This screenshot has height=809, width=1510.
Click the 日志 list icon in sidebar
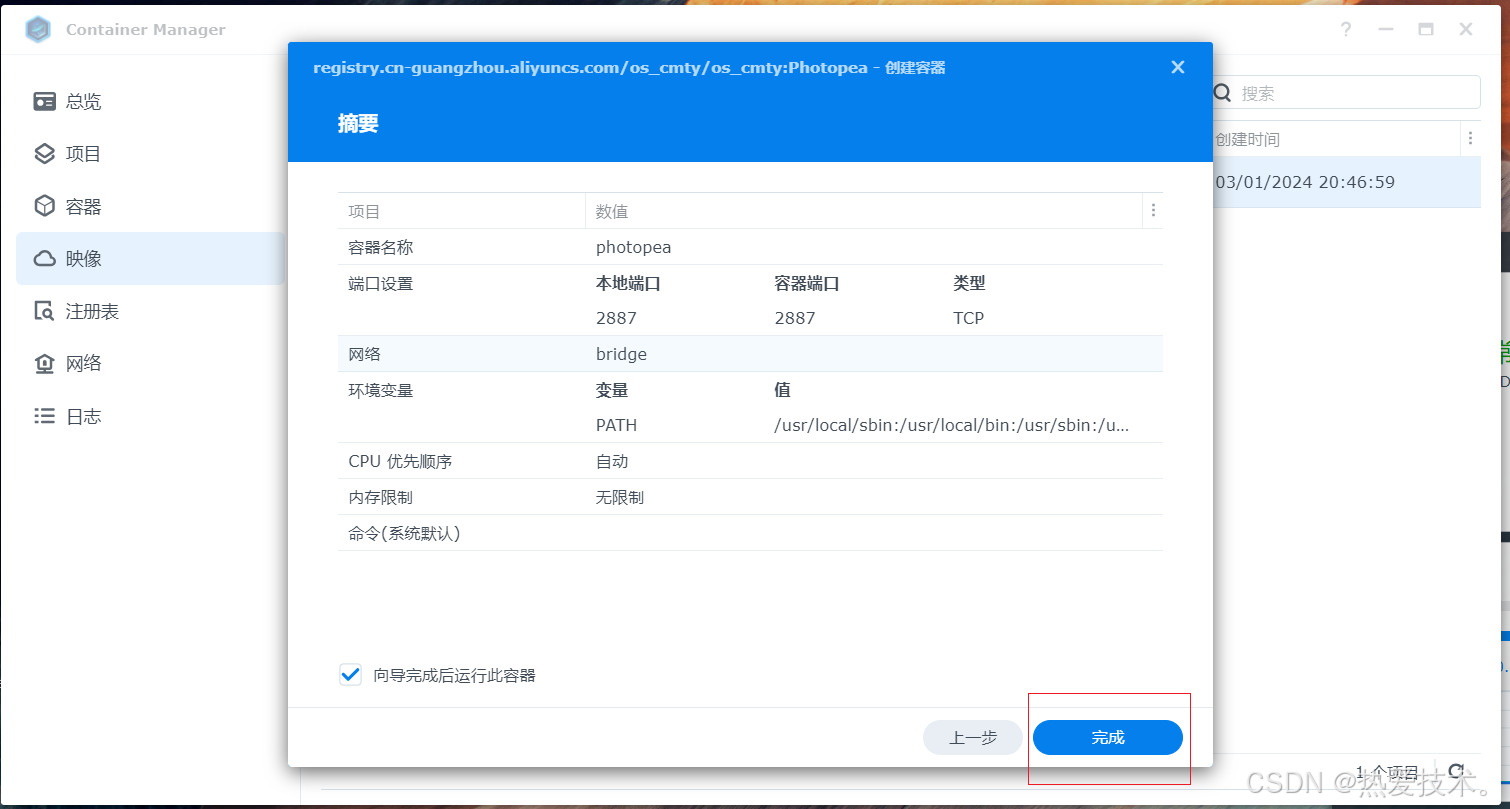(44, 416)
